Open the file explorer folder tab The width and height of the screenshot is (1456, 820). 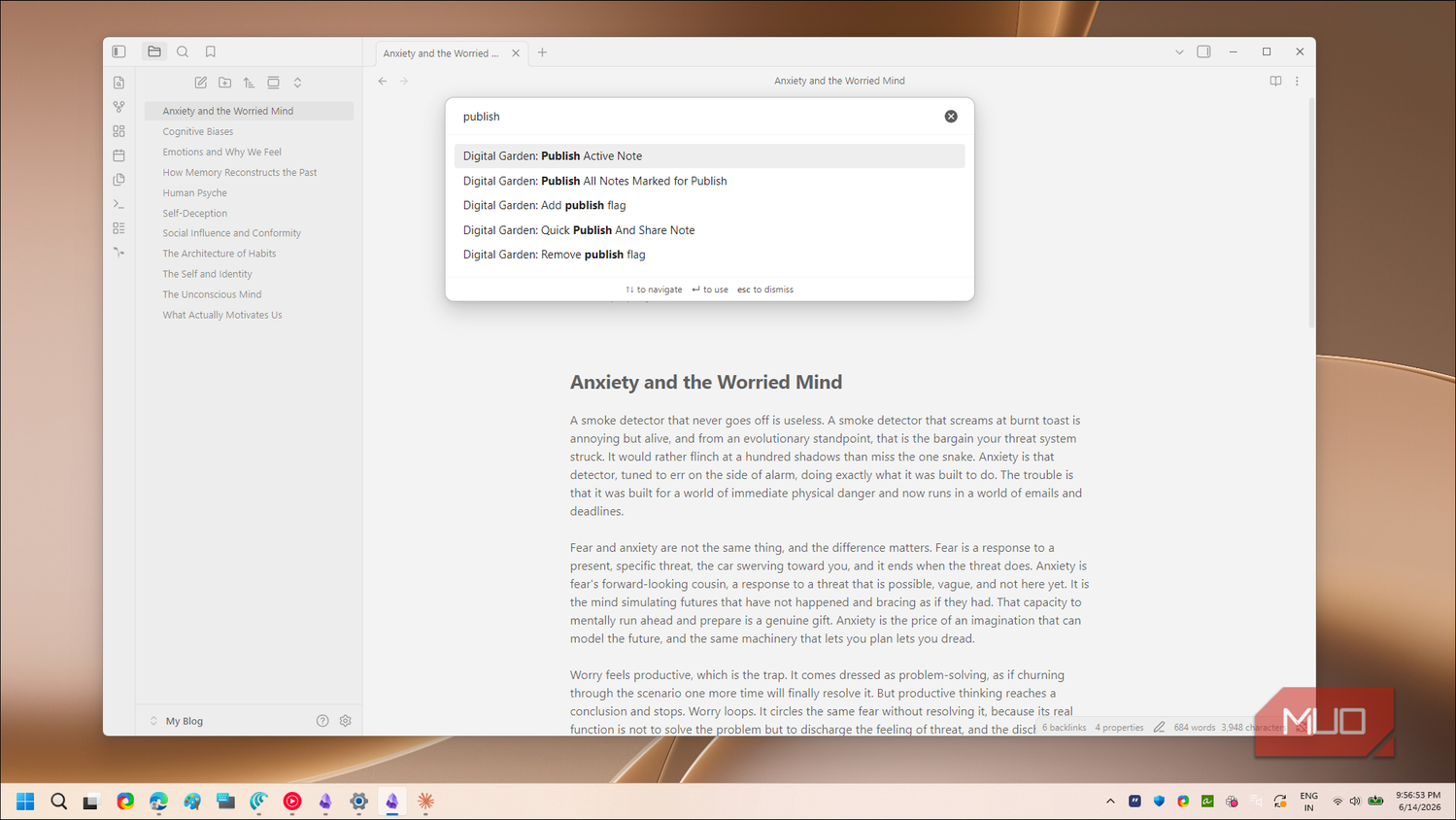pyautogui.click(x=154, y=51)
